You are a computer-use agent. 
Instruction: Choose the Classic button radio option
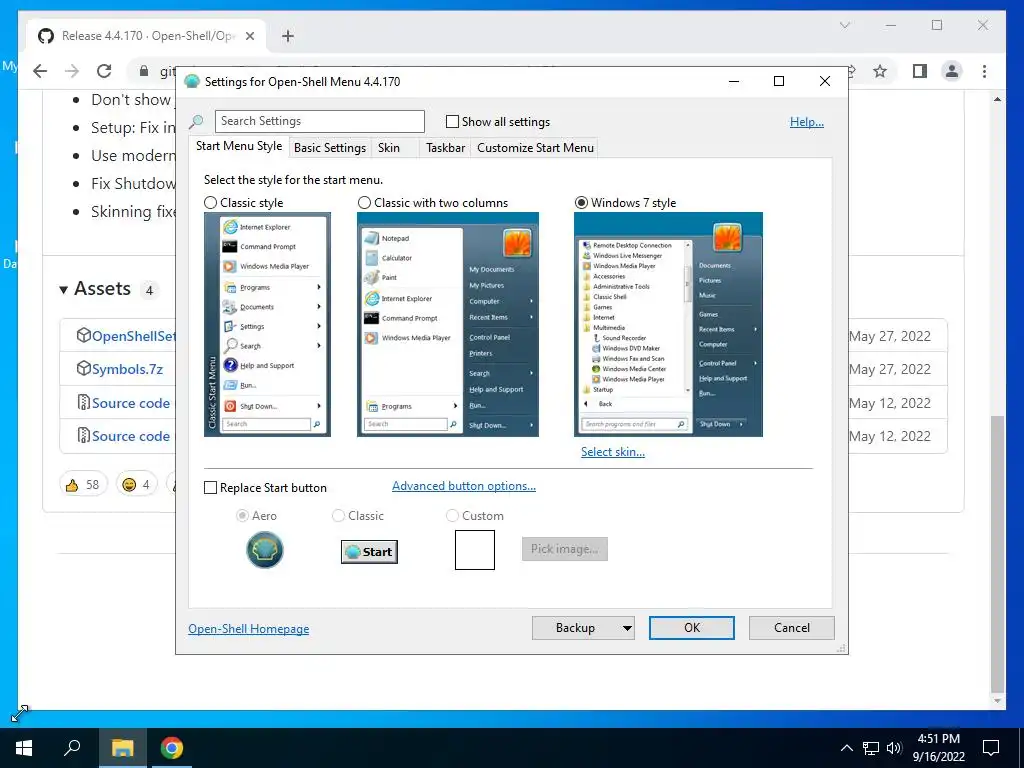(x=338, y=516)
